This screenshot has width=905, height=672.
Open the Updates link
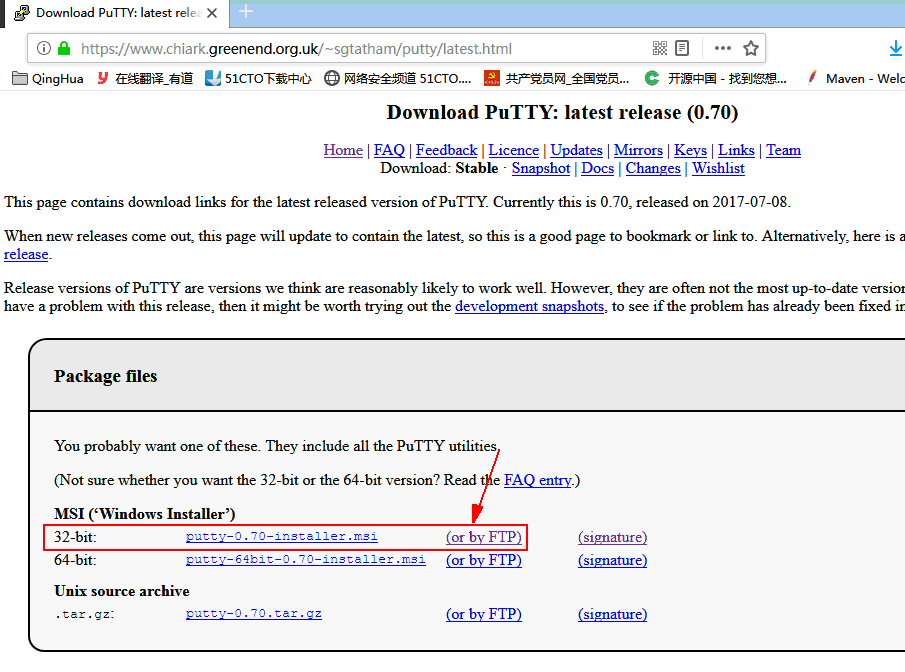coord(576,150)
